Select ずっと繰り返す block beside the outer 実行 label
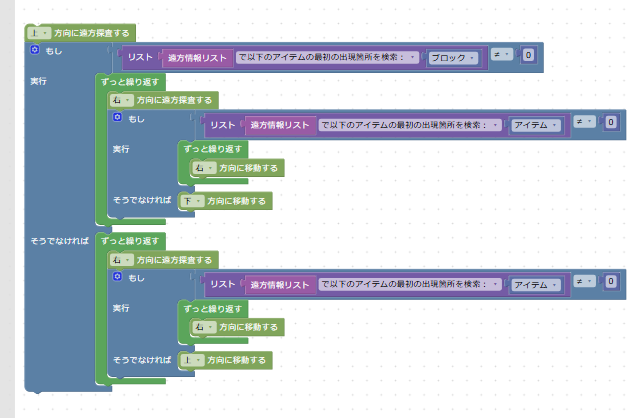This screenshot has width=635, height=418. [x=130, y=82]
